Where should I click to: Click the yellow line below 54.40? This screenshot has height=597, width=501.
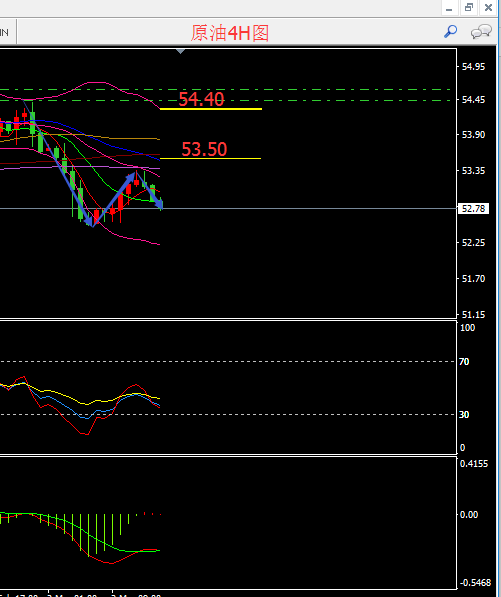(211, 109)
